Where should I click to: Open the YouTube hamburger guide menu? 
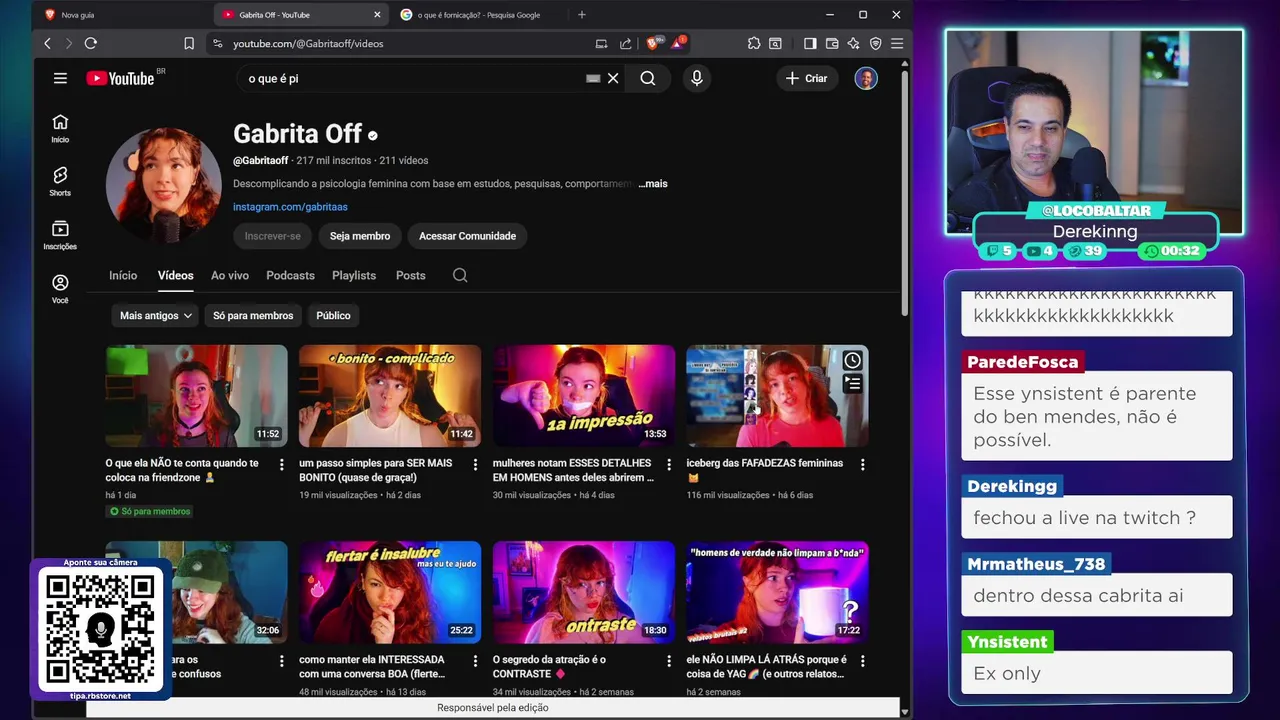coord(60,78)
